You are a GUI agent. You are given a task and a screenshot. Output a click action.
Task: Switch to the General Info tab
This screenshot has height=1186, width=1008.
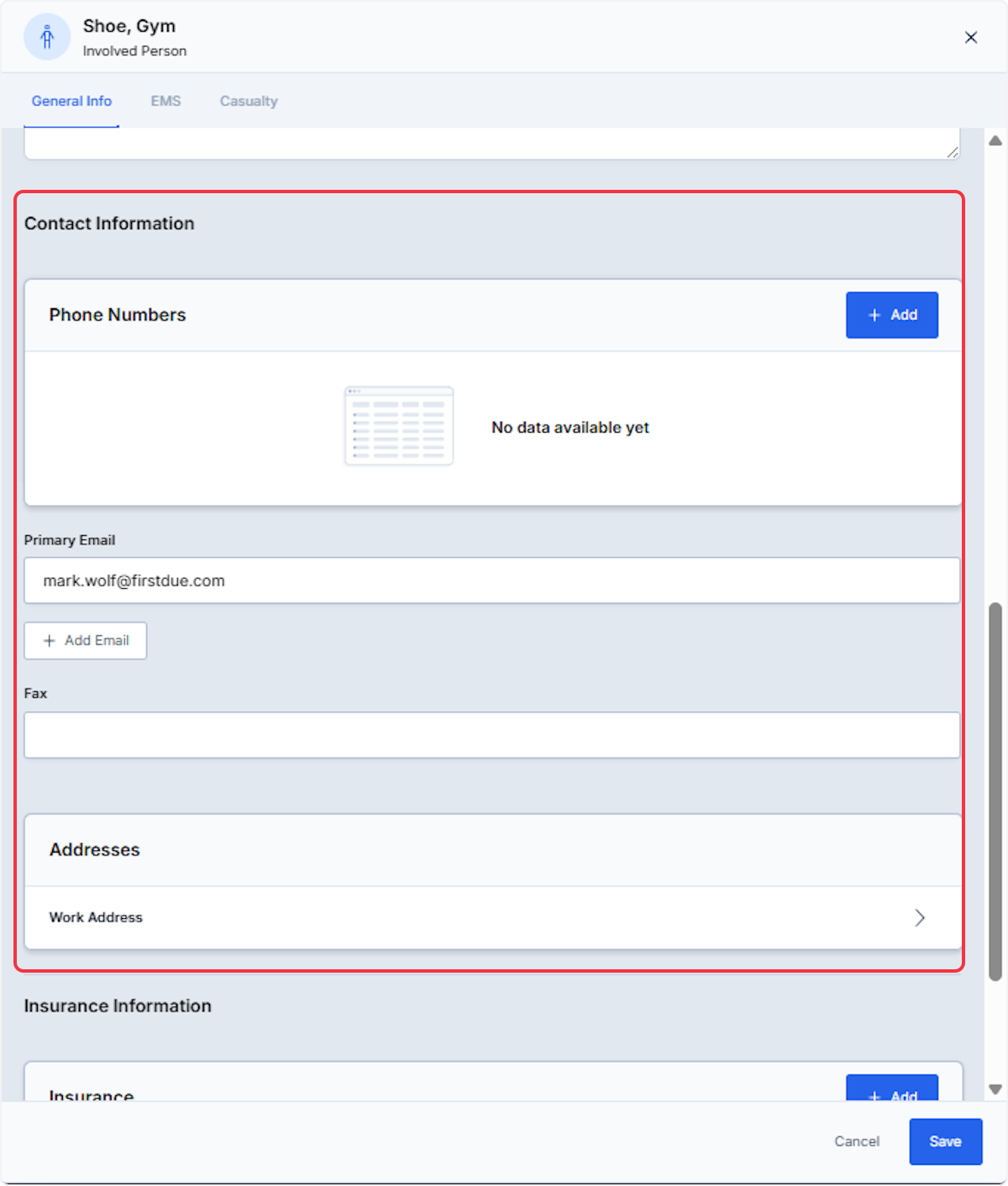(71, 101)
